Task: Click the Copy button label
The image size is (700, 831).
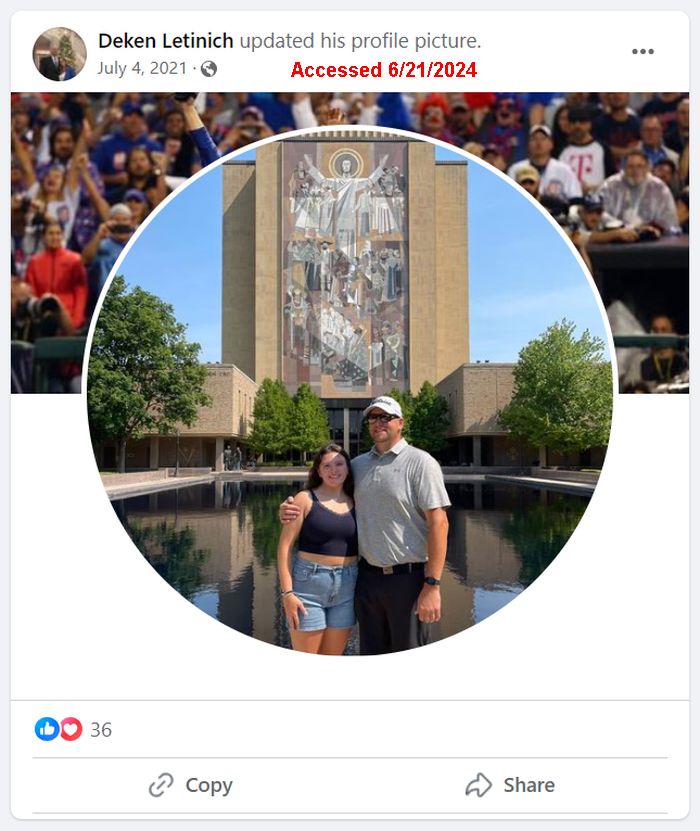Action: point(209,785)
